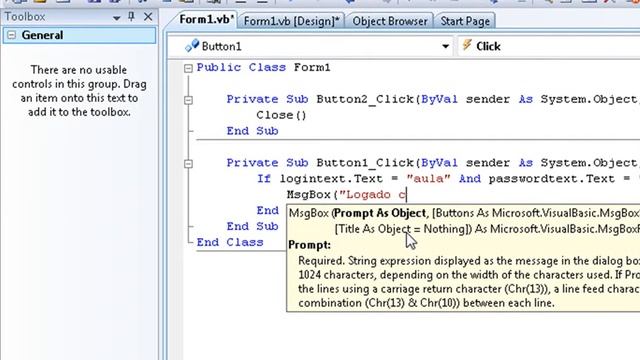This screenshot has height=360, width=640.
Task: Place cursor on the Close() line
Action: tap(281, 115)
